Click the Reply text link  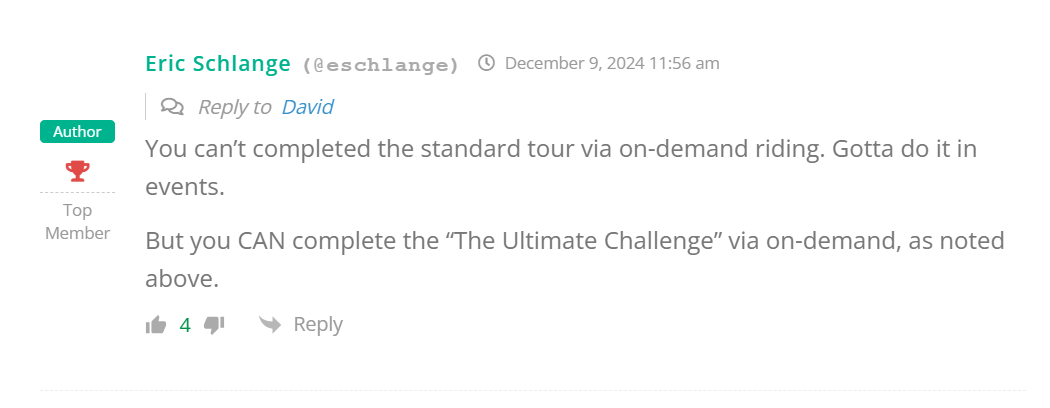pos(317,324)
